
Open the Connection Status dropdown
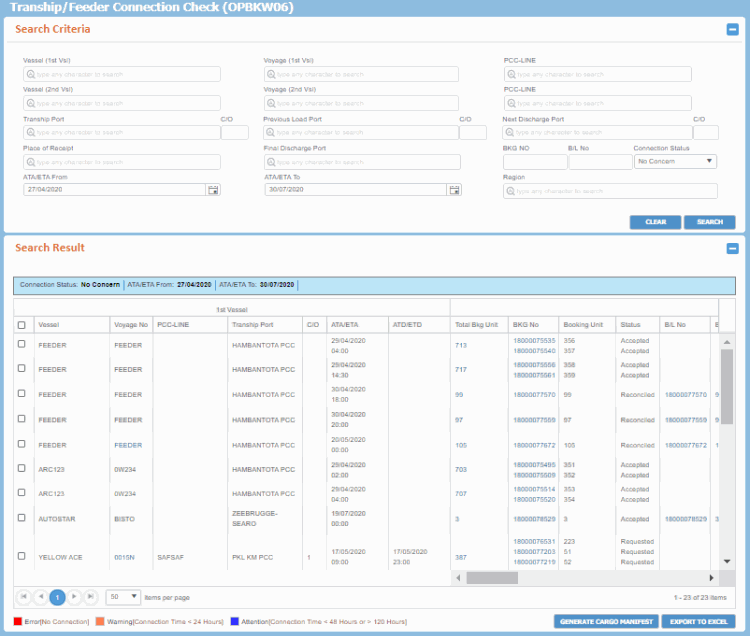(676, 161)
